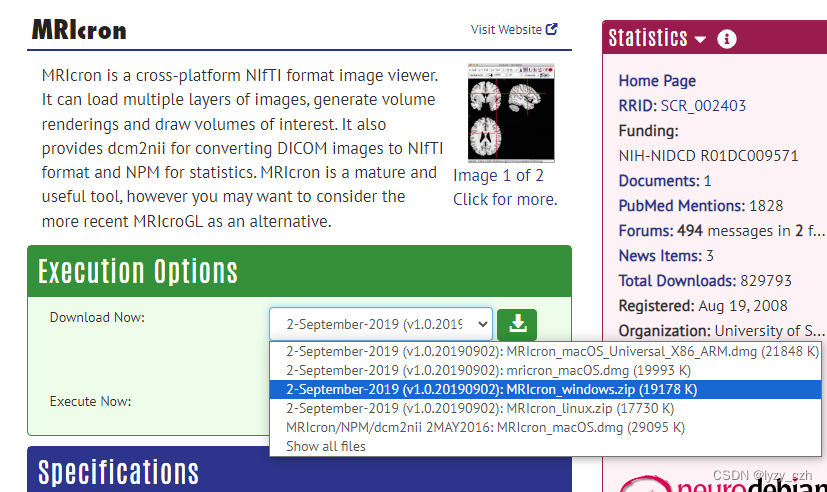Open the Documents statistics link

pos(659,181)
